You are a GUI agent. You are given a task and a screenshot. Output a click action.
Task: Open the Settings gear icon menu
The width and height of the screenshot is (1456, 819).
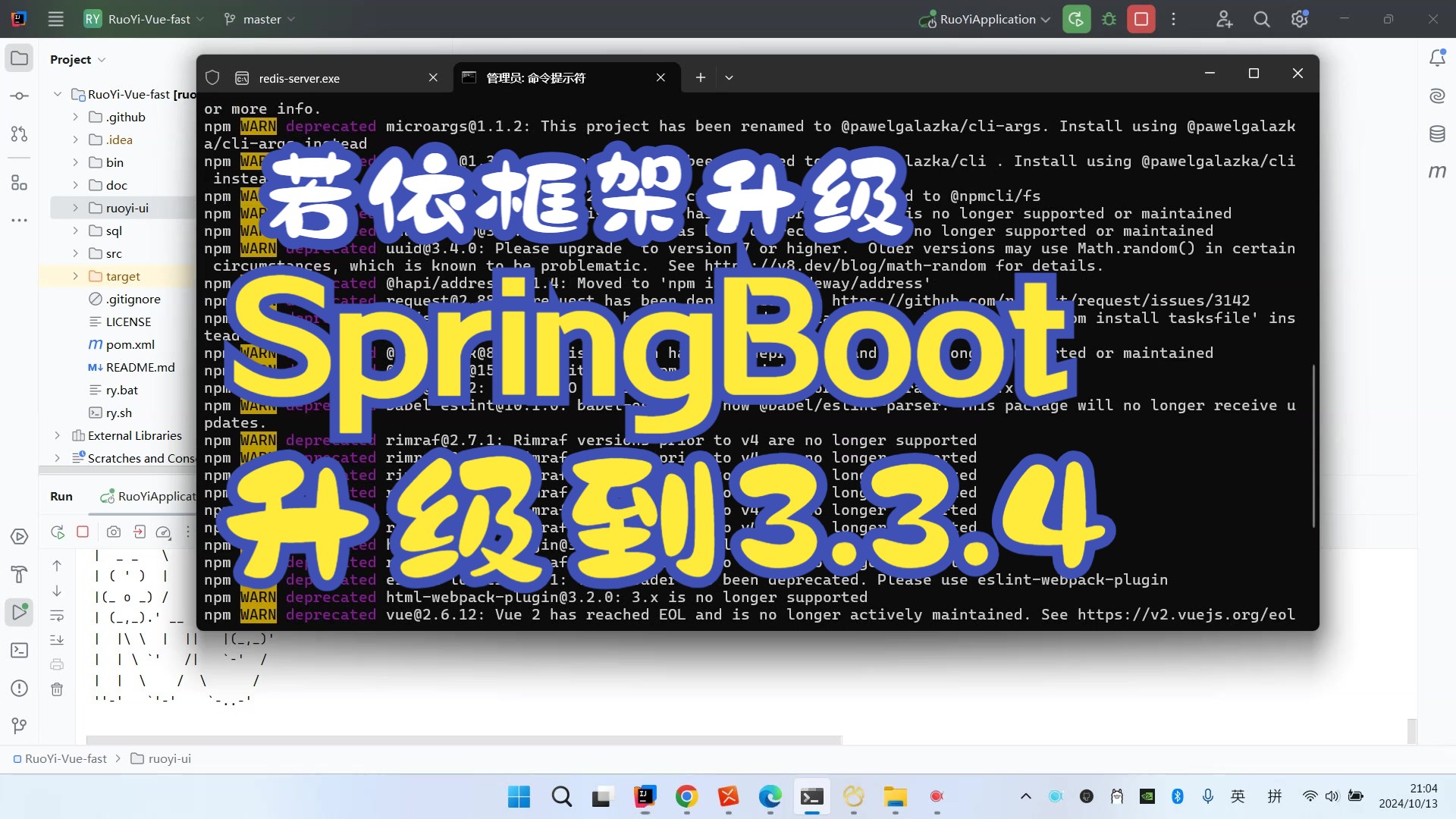point(1298,19)
